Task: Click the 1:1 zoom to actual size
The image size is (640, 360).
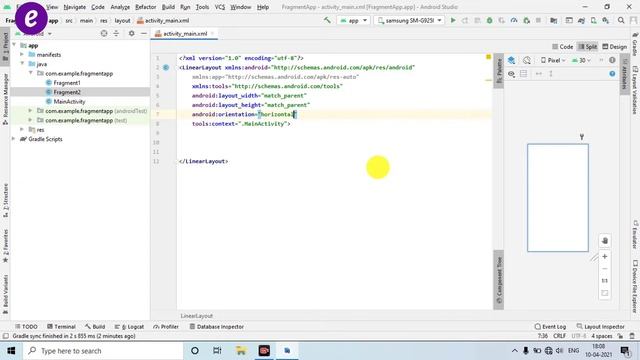Action: [x=605, y=280]
